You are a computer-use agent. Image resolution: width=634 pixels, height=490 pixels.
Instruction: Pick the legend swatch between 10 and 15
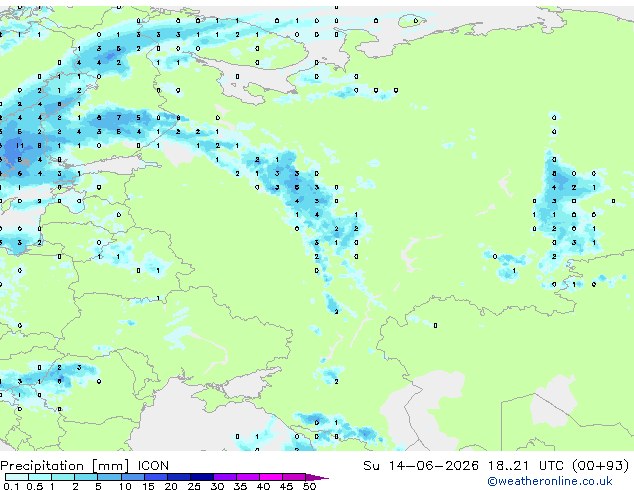click(x=133, y=477)
